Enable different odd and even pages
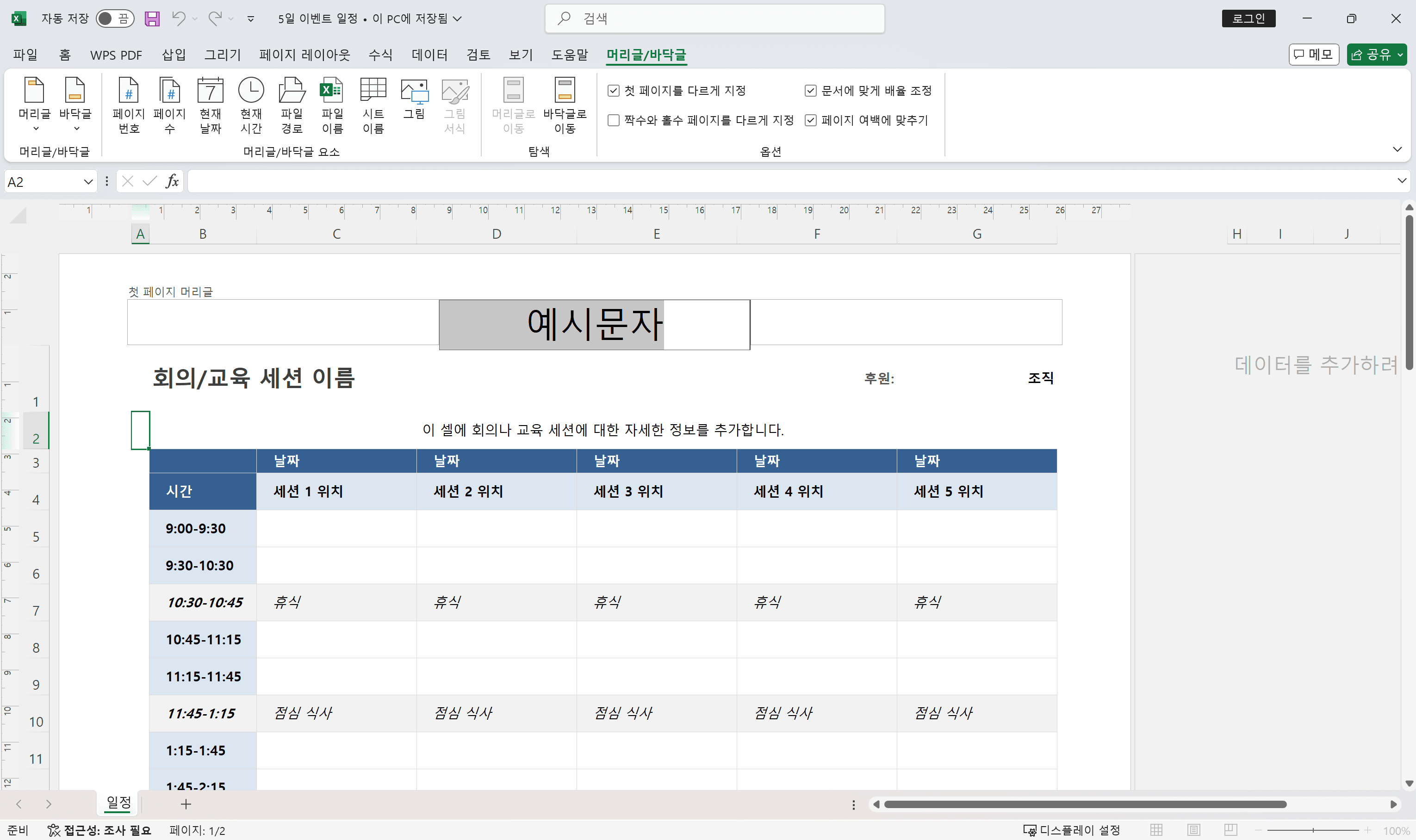Screen dimensions: 1416x840 click(614, 120)
